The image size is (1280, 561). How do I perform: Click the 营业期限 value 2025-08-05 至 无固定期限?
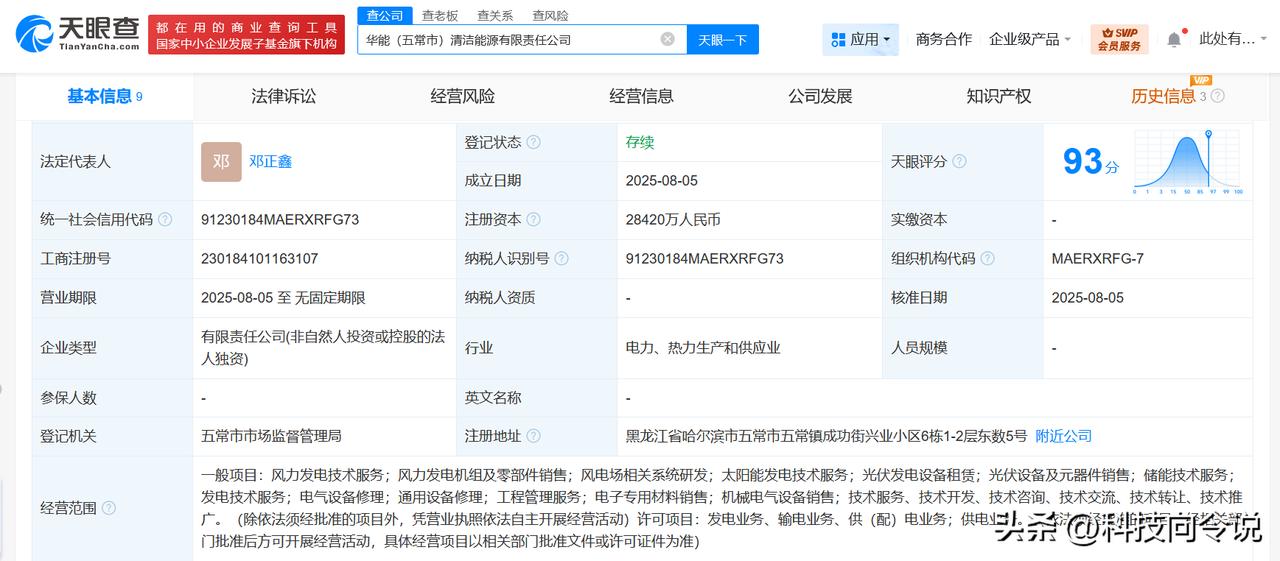click(283, 297)
